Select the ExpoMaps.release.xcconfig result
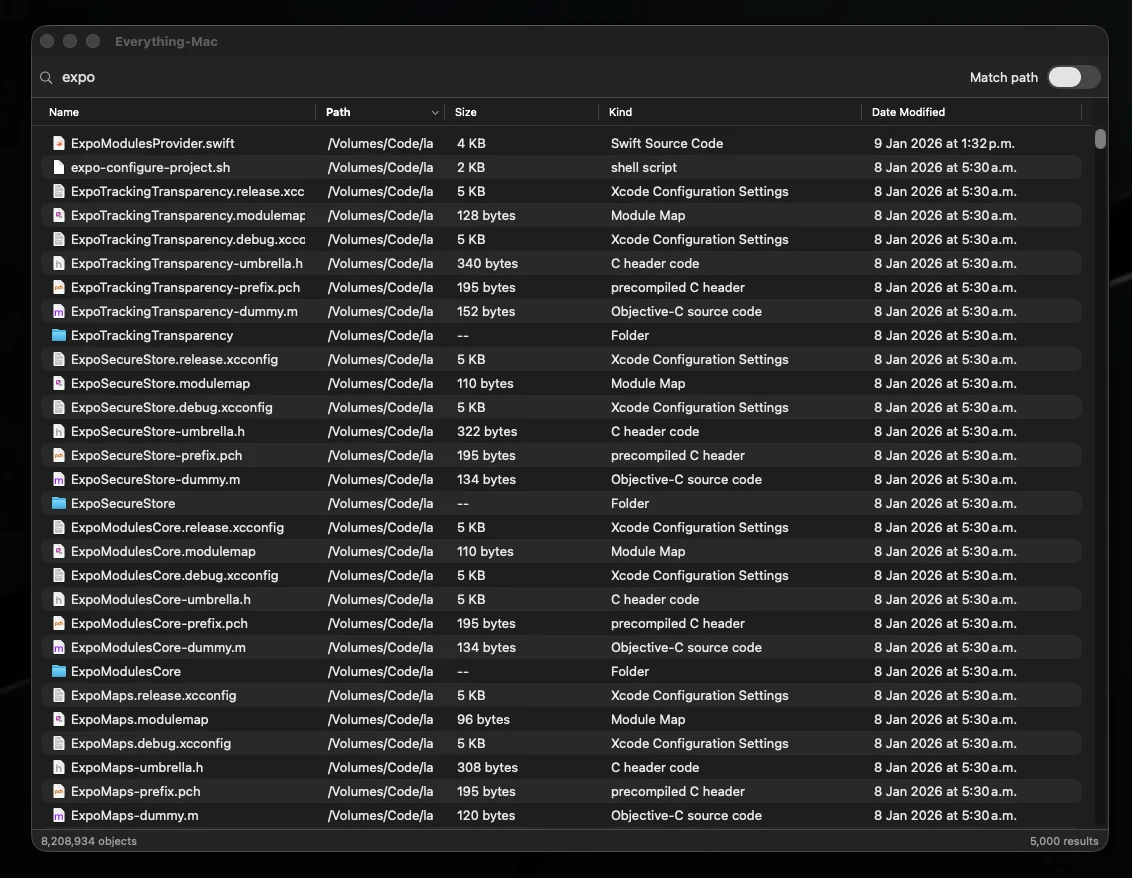 [x=561, y=695]
